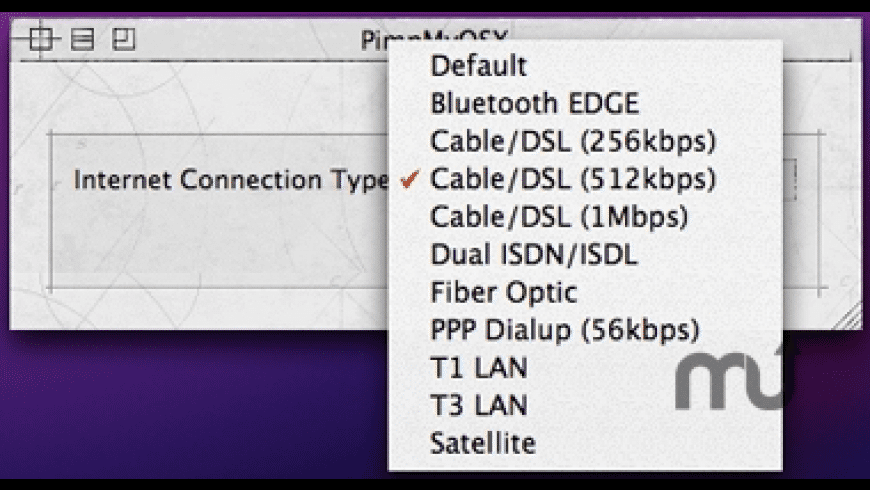Select Cable/DSL (256kbps) option
The image size is (870, 490).
[x=573, y=142]
